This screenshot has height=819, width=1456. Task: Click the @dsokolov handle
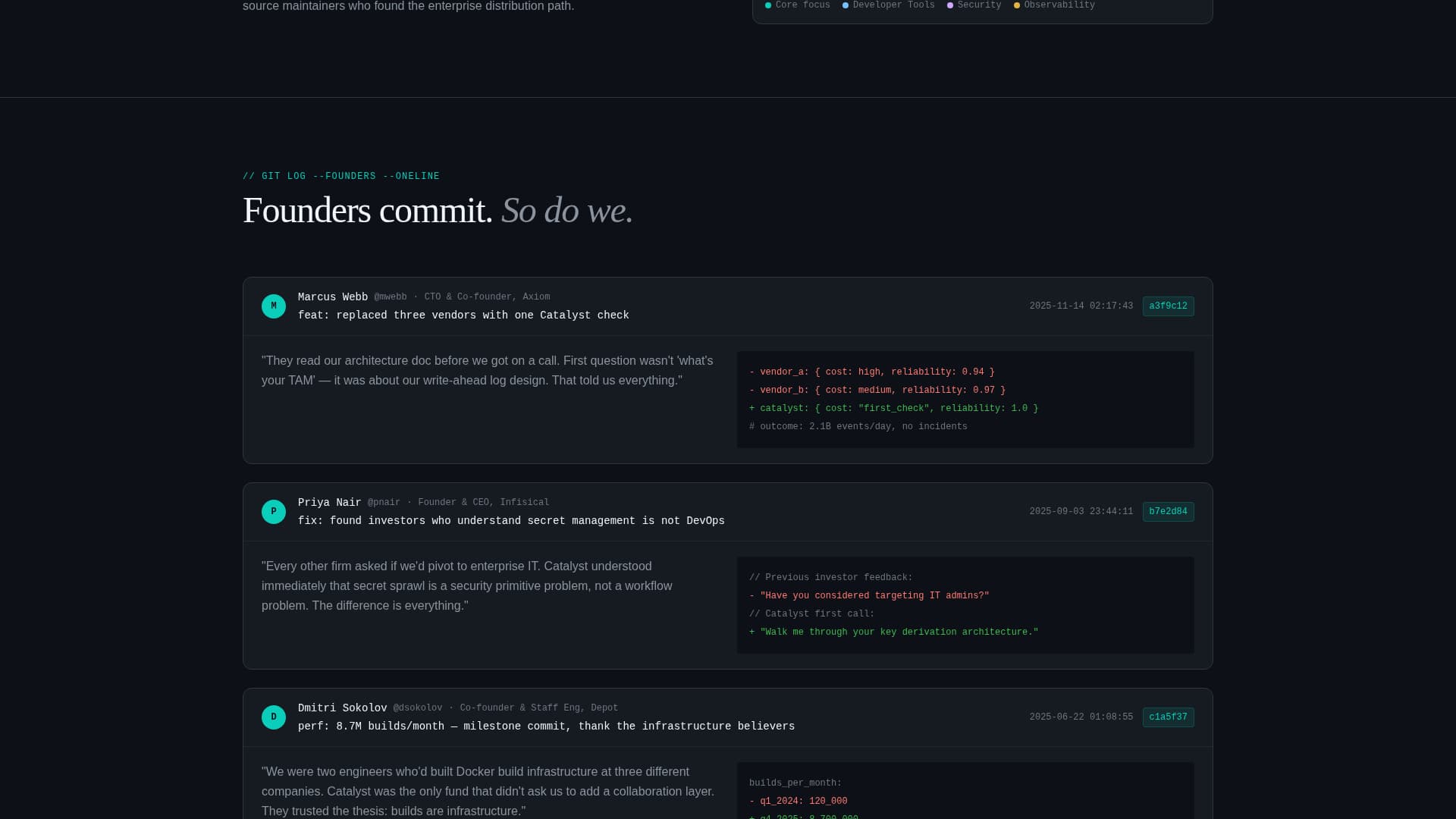point(417,708)
